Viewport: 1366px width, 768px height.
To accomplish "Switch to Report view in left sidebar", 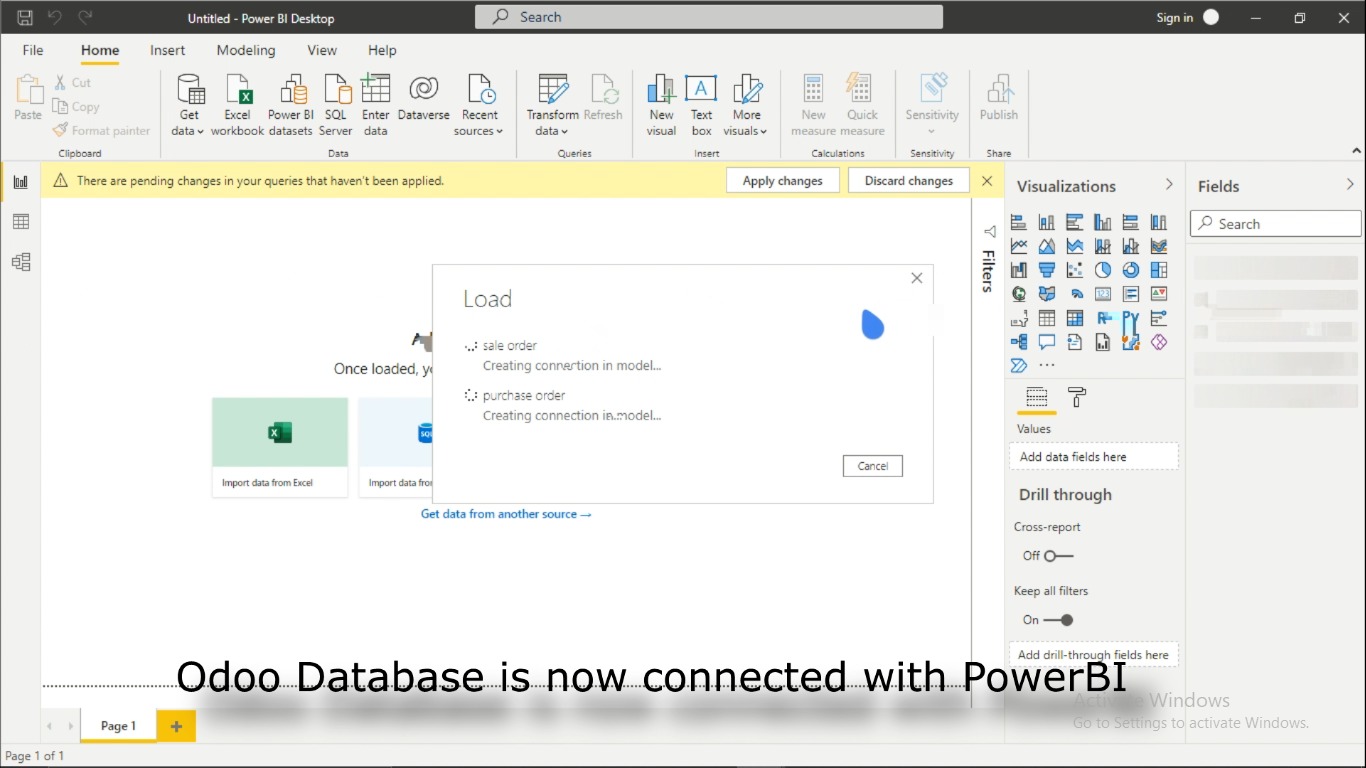I will click(x=21, y=182).
